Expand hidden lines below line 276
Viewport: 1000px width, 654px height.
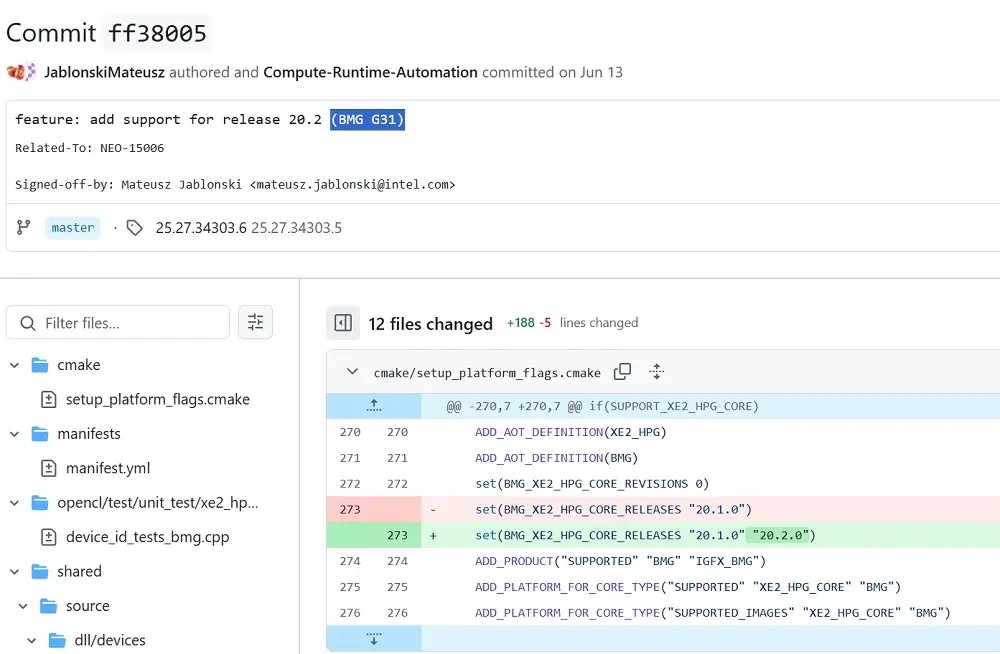[373, 639]
